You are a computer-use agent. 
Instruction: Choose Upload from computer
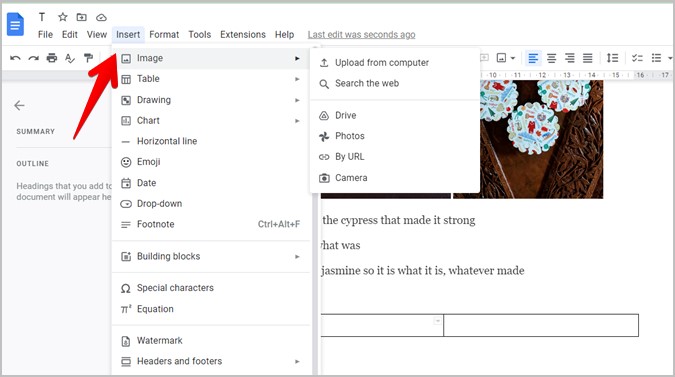tap(395, 63)
